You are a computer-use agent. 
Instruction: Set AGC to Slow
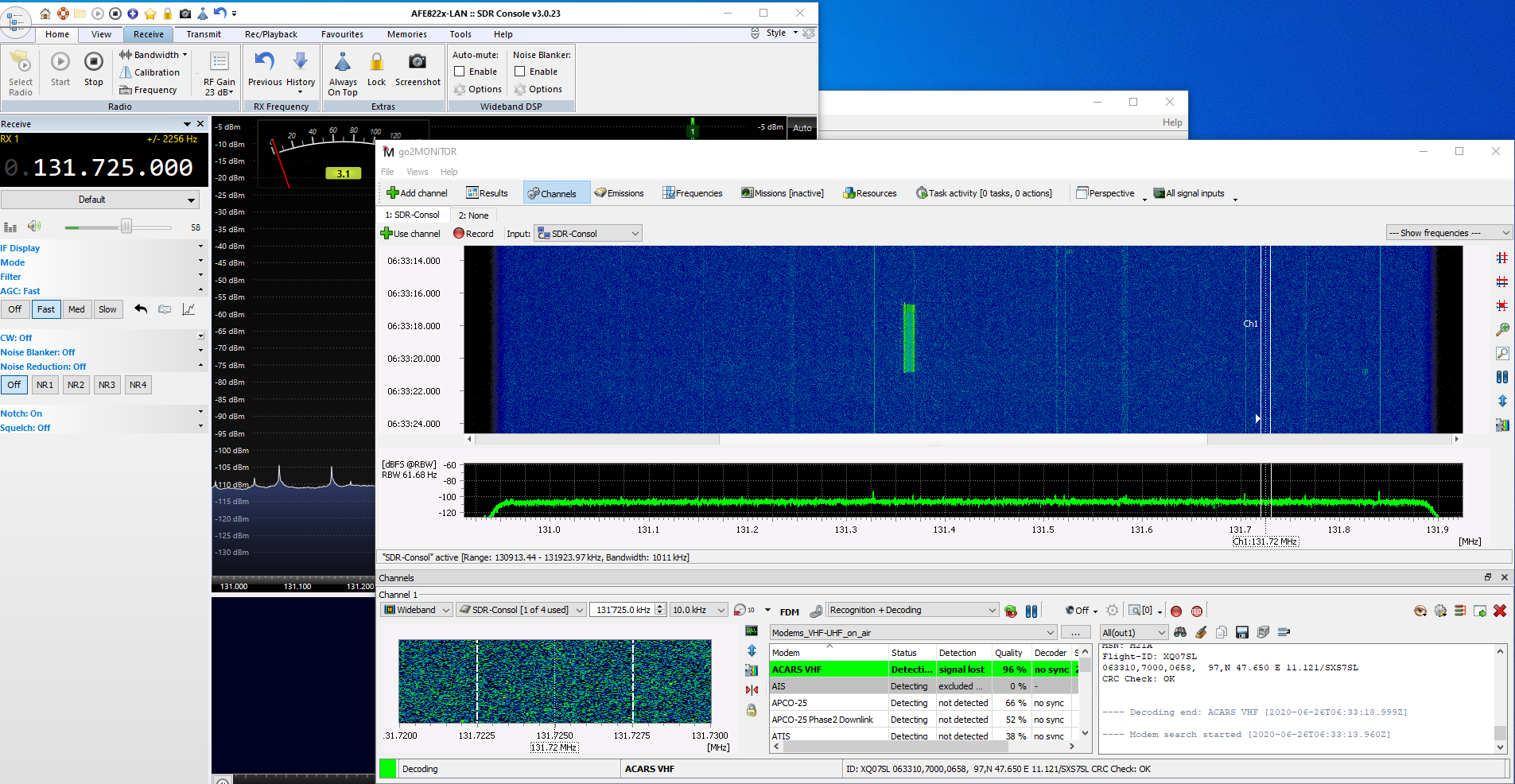(107, 309)
